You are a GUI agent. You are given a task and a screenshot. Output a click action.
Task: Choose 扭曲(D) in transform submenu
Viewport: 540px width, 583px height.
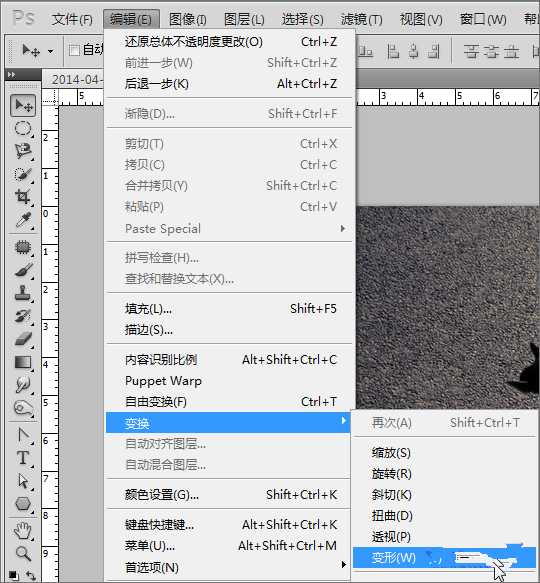[x=444, y=516]
